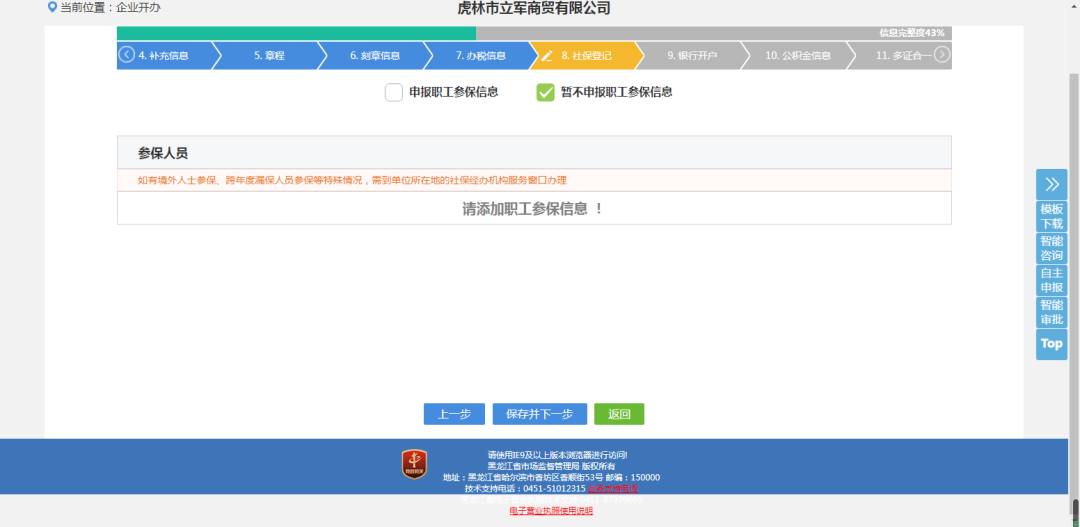This screenshot has width=1080, height=527.
Task: Click the location pin icon beside 当前位置
Action: 52,8
